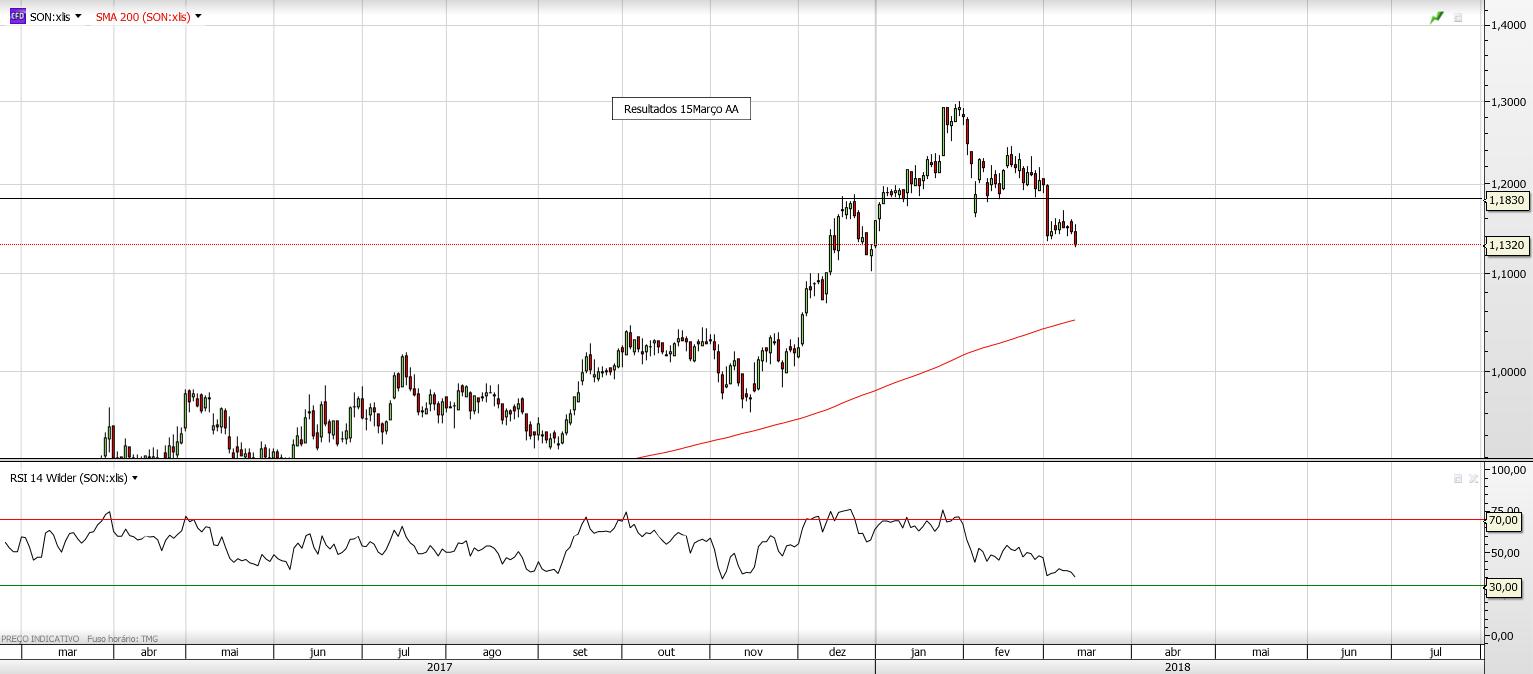
Task: Click the 'PREÇO INDICATIVO' footer text
Action: (x=40, y=638)
